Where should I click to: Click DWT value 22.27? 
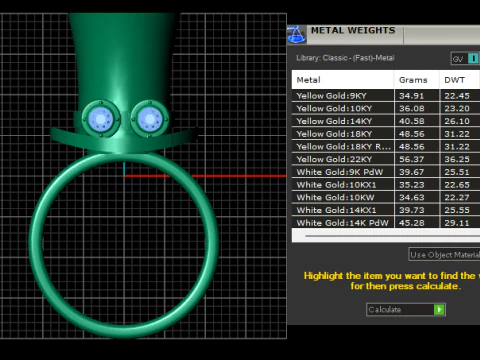pyautogui.click(x=457, y=198)
